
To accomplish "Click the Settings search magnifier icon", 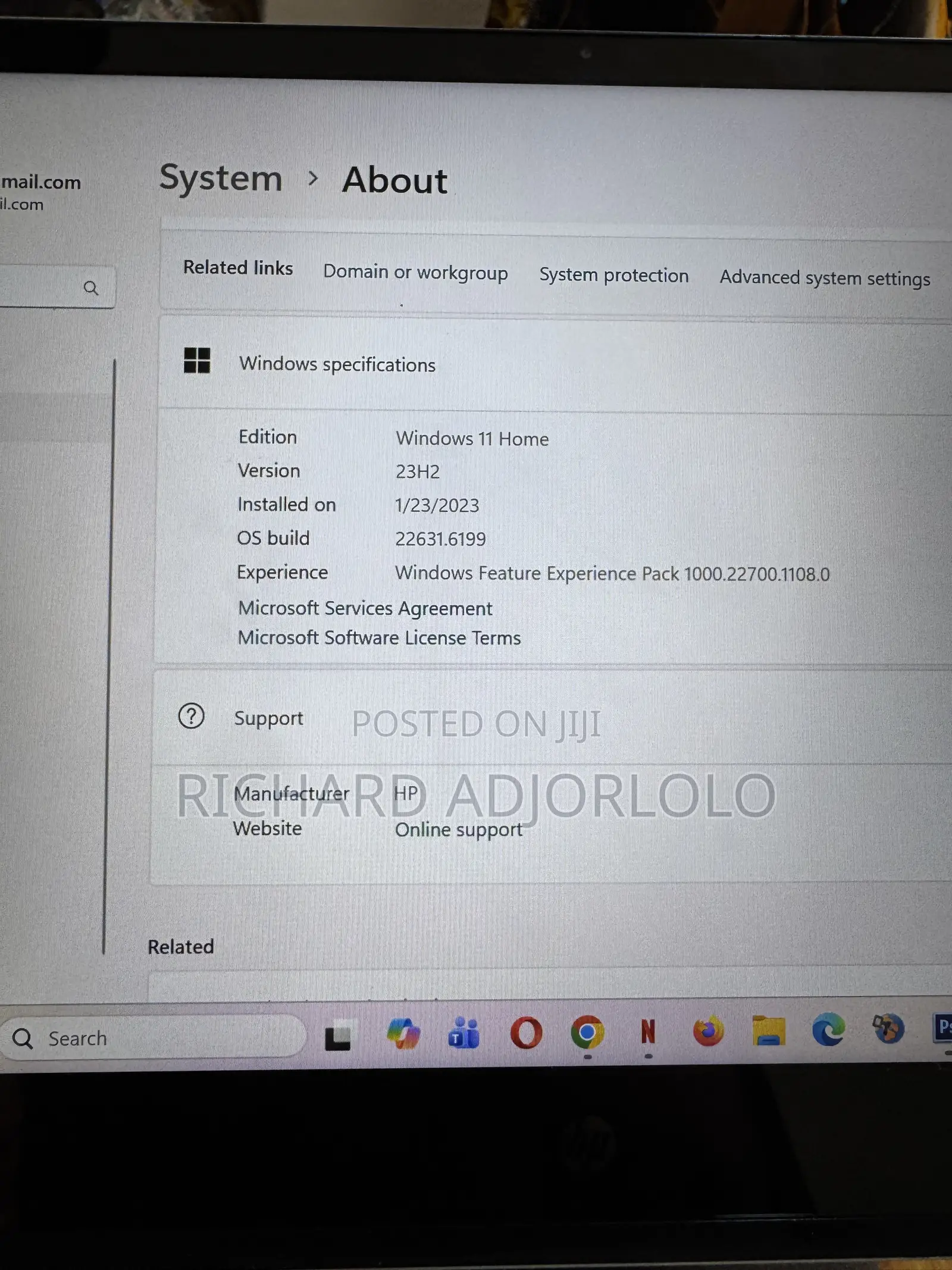I will (90, 288).
